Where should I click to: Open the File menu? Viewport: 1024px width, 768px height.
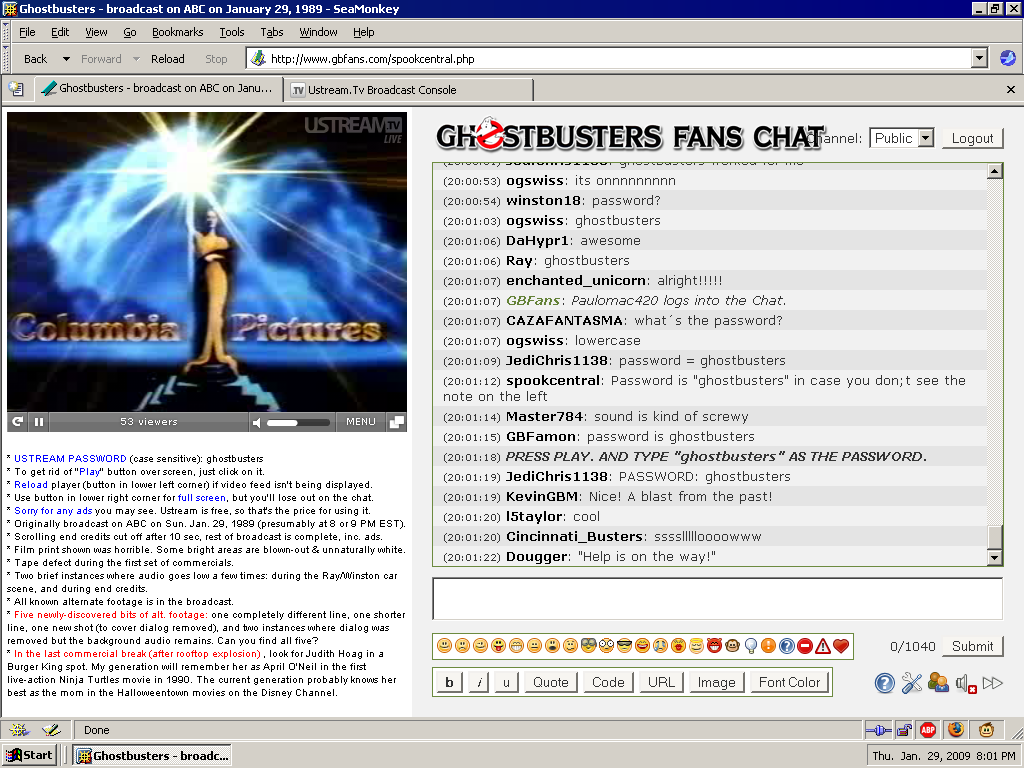coord(27,32)
